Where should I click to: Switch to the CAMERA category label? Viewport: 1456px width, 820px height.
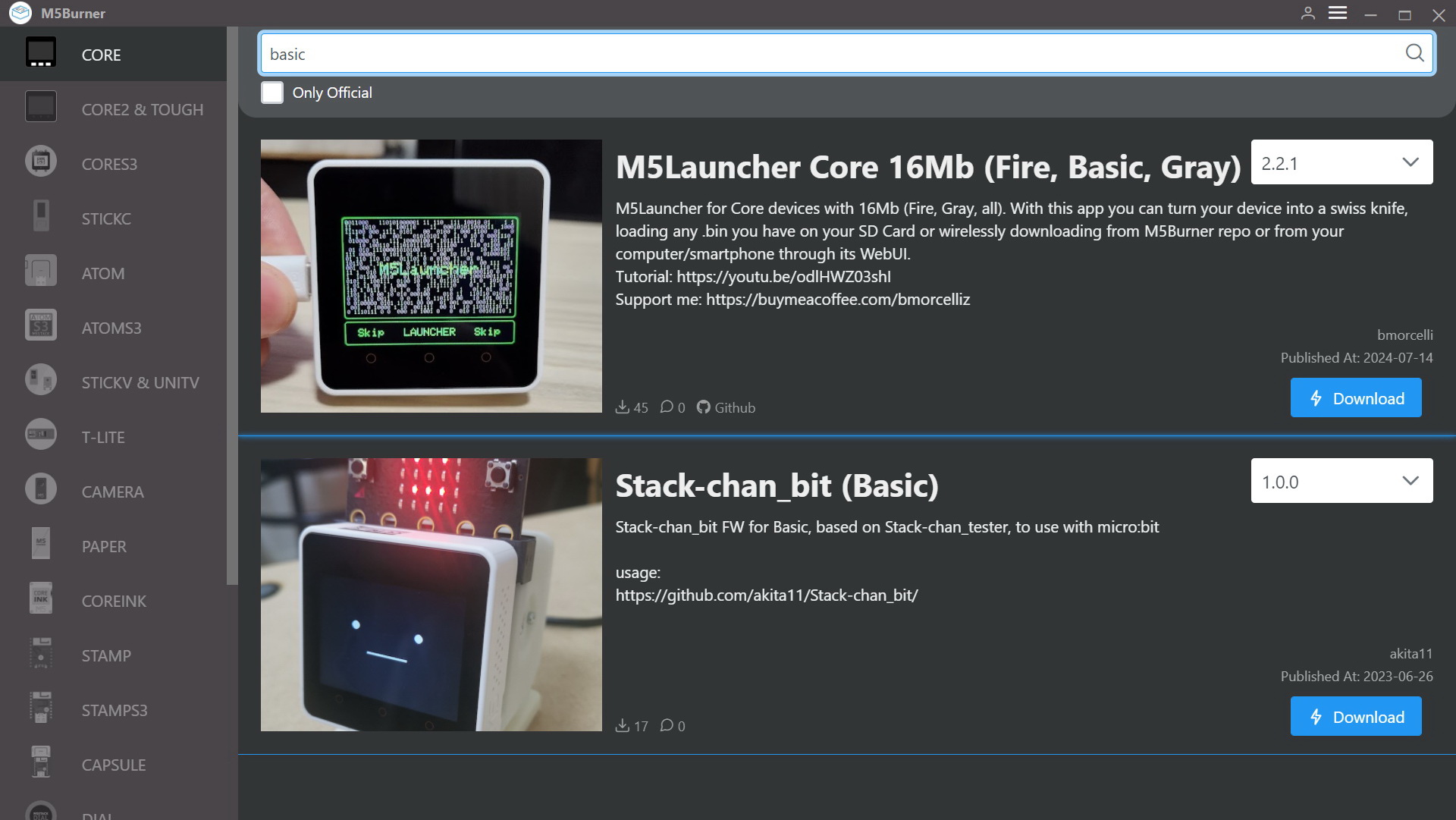112,492
